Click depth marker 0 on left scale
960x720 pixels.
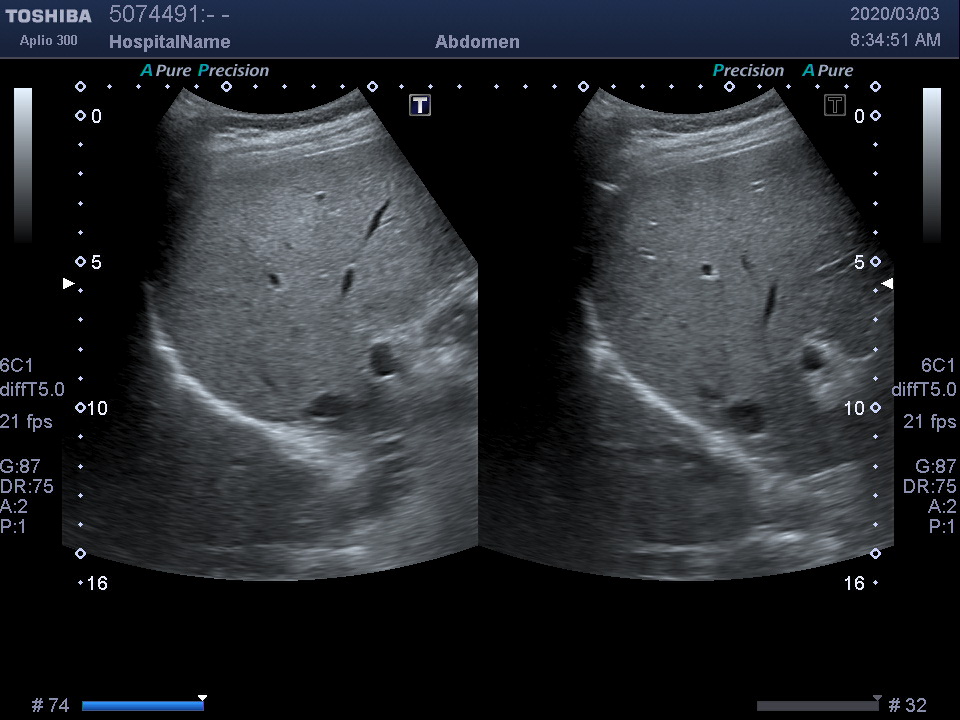pos(97,116)
